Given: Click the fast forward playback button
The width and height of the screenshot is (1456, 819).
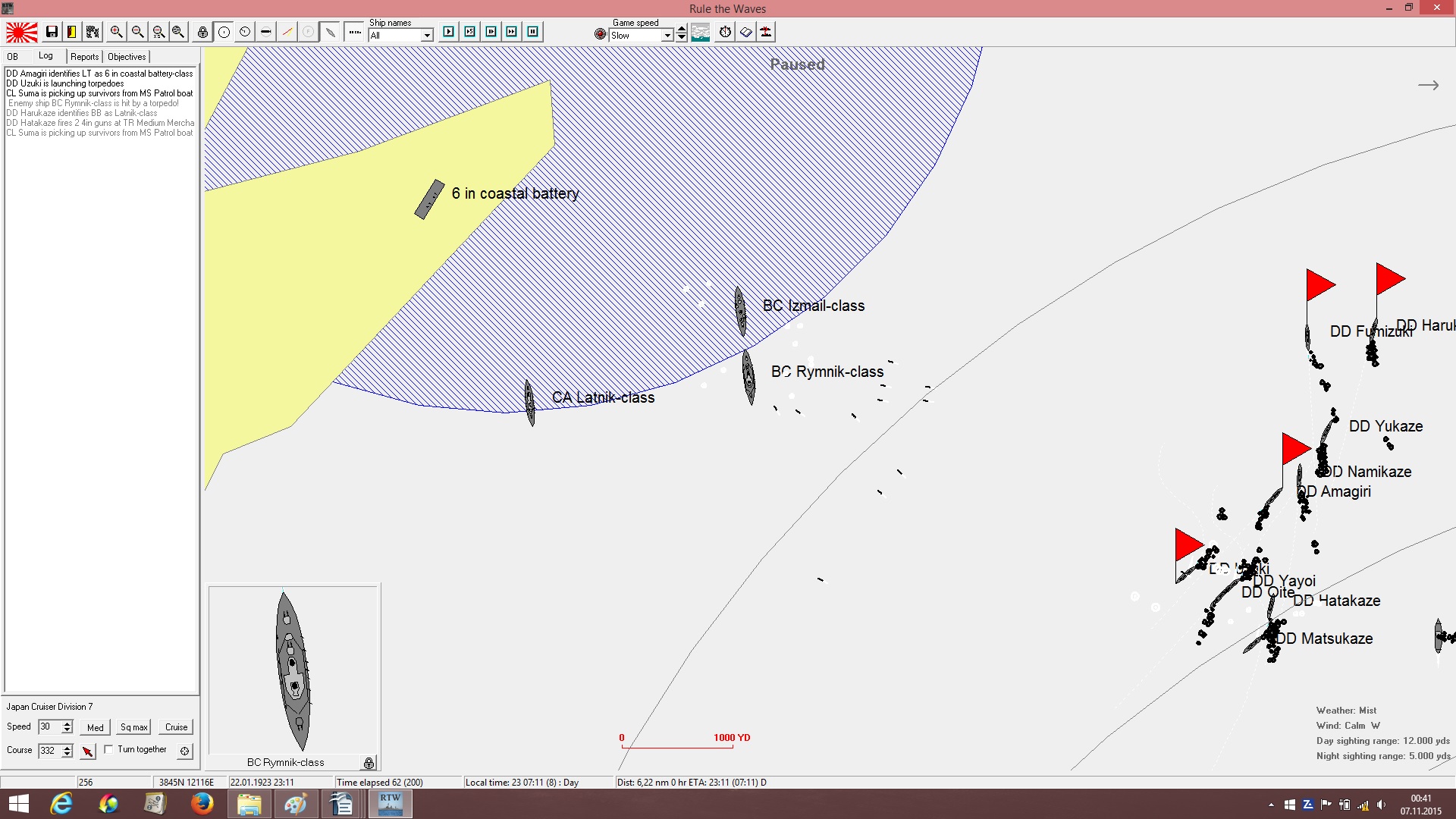Looking at the screenshot, I should coord(512,32).
